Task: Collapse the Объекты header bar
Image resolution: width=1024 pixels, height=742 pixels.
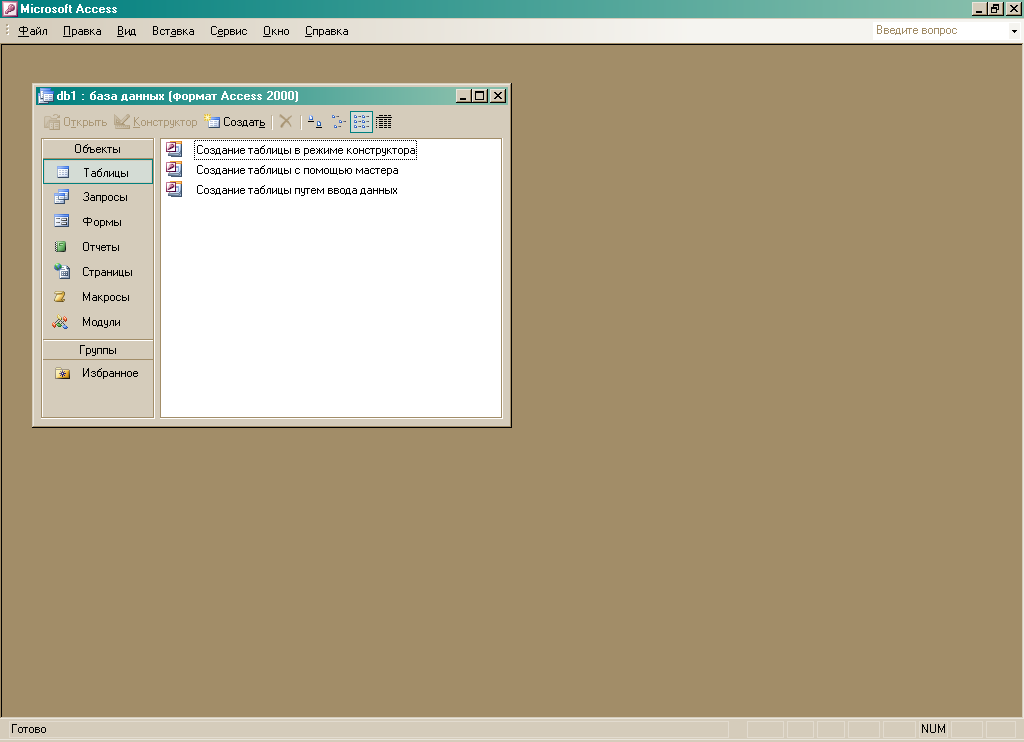Action: 98,149
